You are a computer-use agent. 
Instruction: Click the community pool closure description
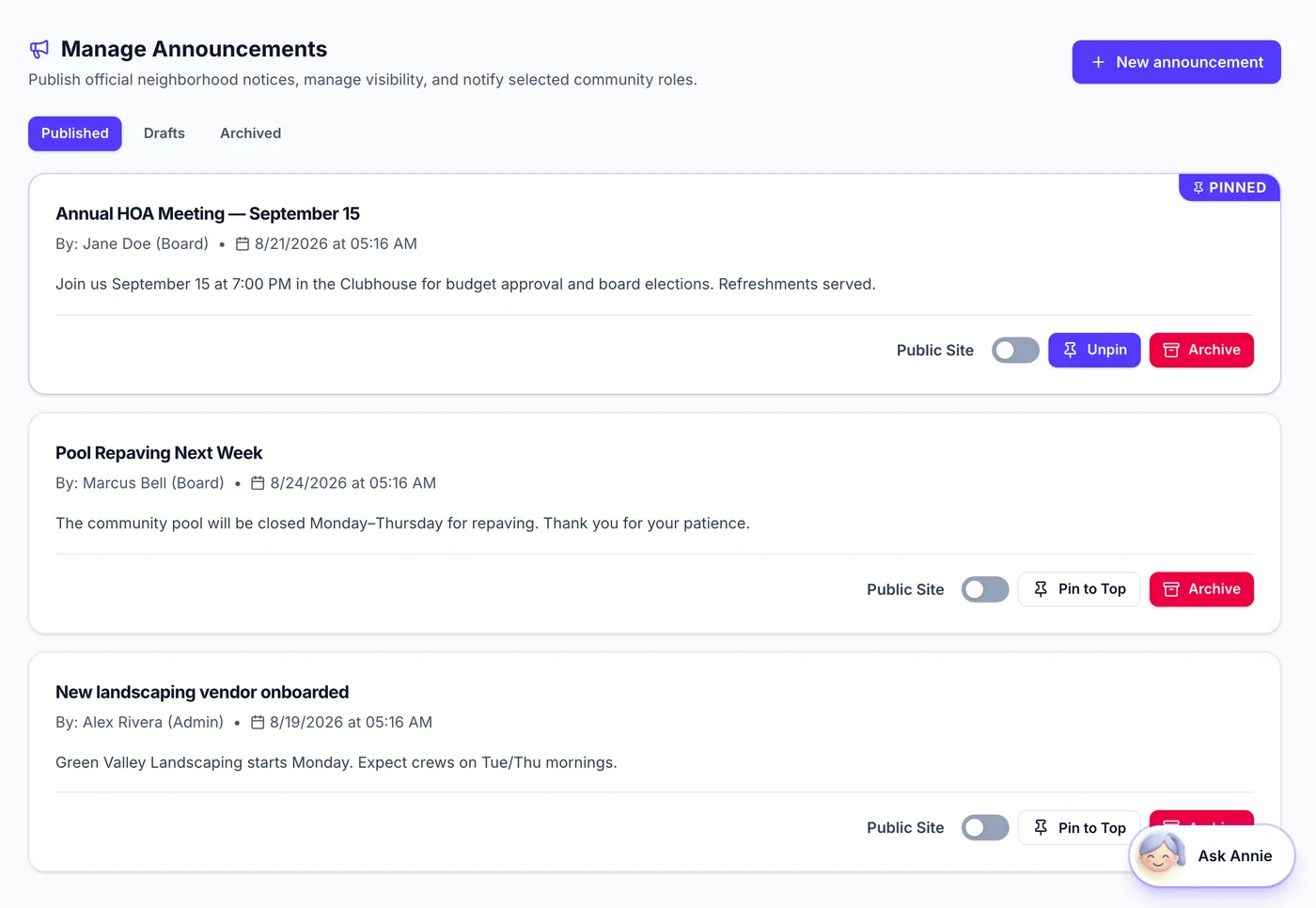click(402, 524)
